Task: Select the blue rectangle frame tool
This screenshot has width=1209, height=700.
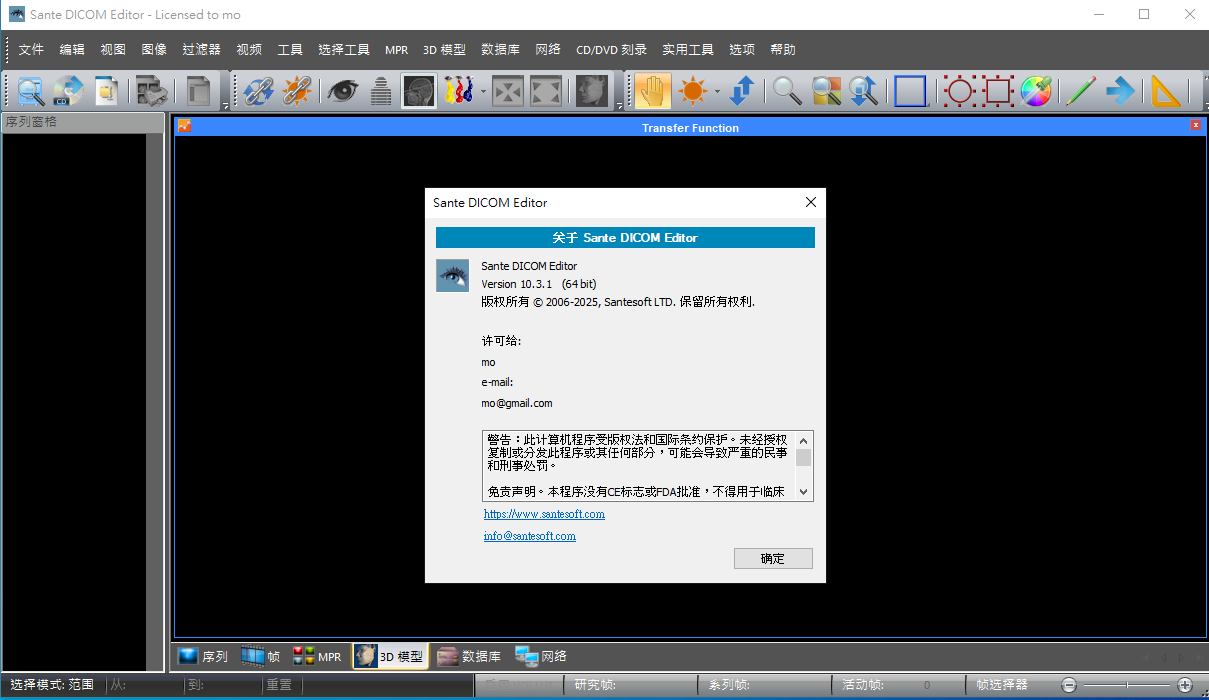Action: point(911,91)
